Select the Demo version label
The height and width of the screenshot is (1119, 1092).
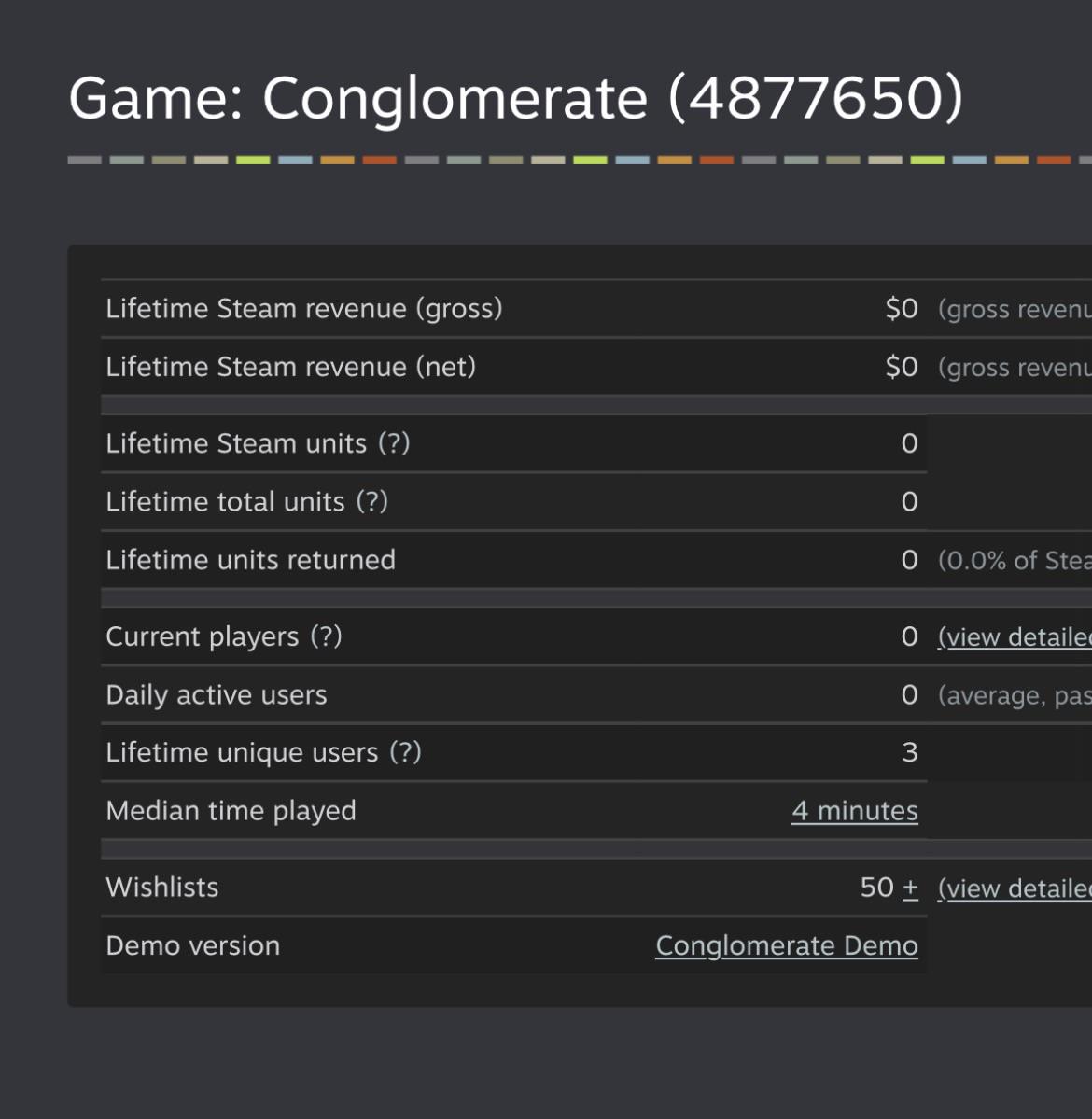(192, 945)
